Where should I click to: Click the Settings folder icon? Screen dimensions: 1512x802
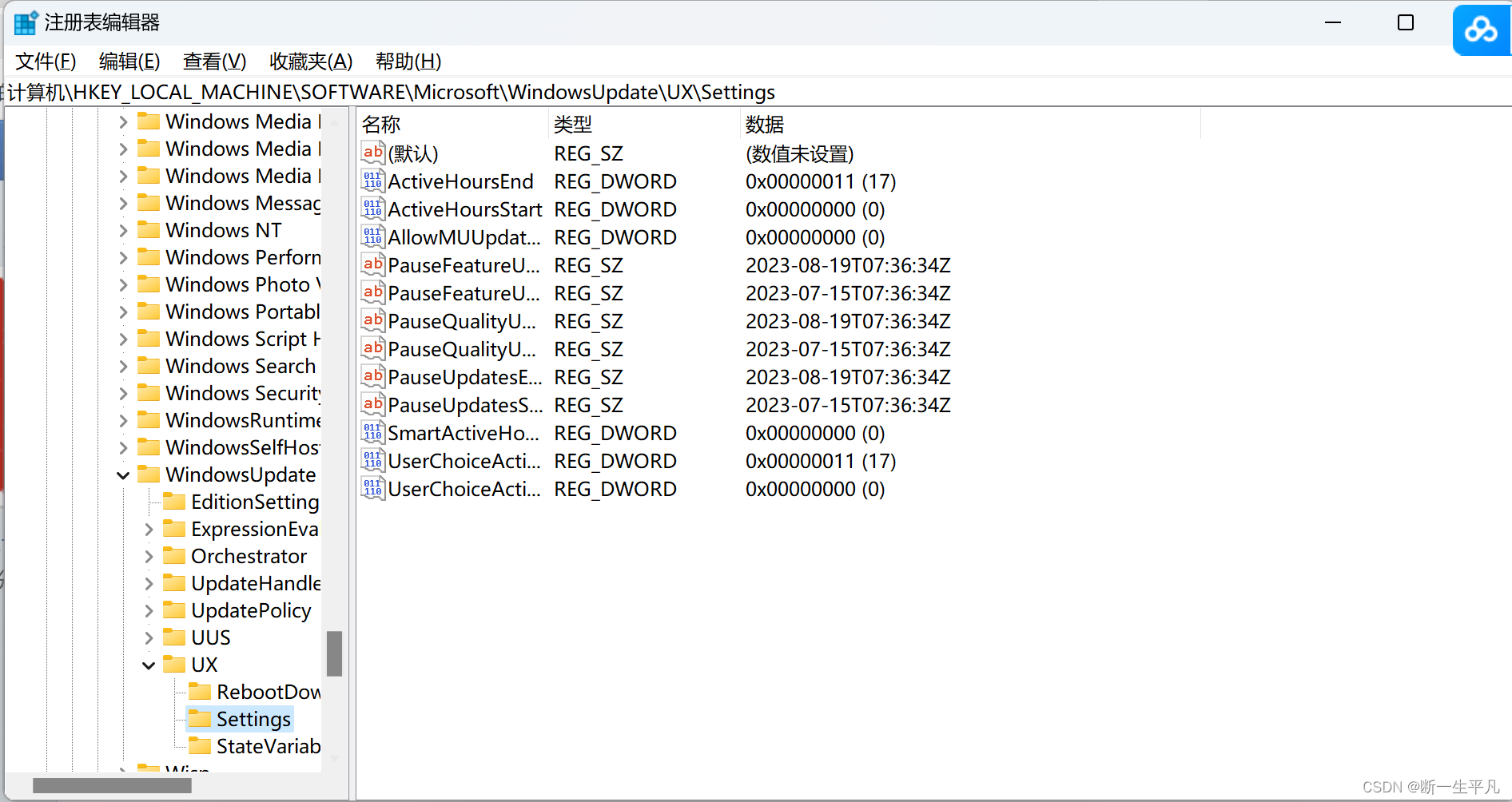[x=200, y=719]
